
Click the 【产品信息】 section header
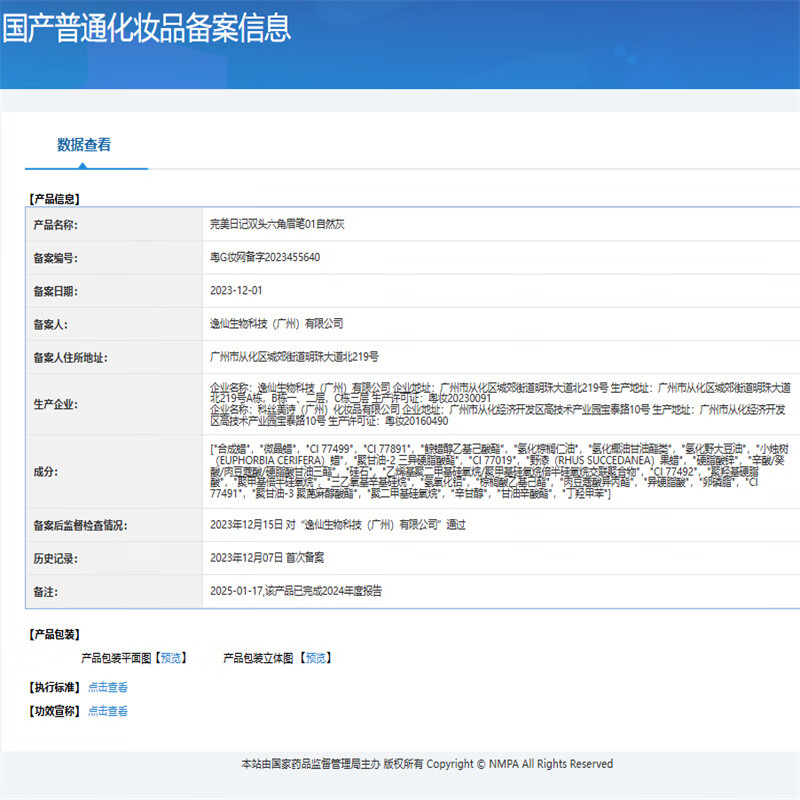coord(55,200)
